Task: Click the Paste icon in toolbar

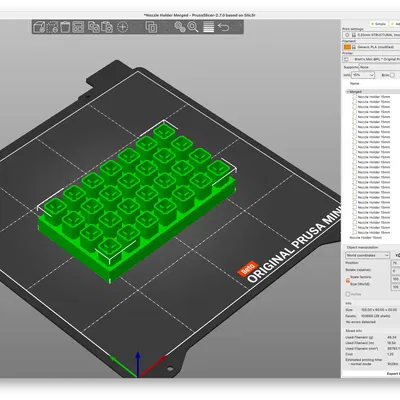Action: point(107,27)
